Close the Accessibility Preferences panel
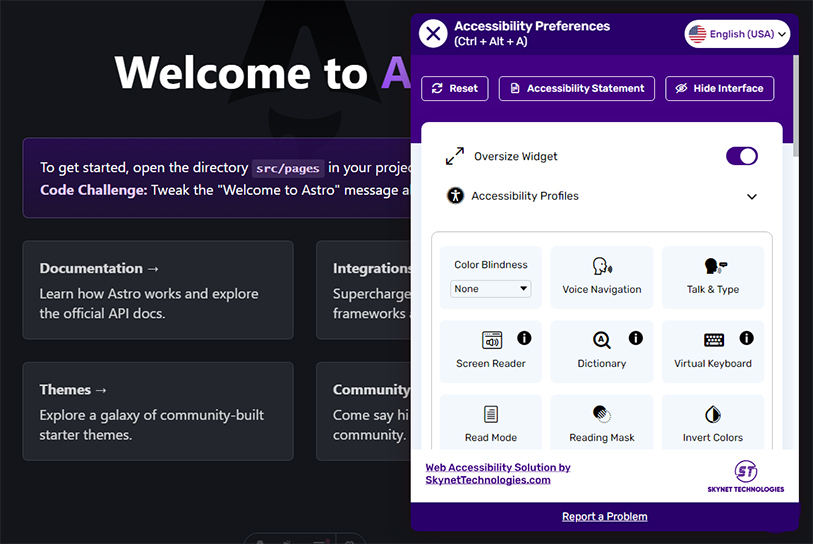 (x=433, y=34)
